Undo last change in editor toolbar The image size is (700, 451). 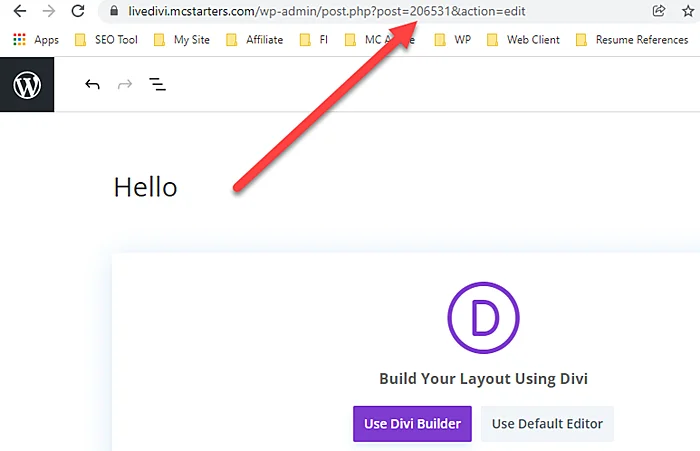(x=92, y=84)
